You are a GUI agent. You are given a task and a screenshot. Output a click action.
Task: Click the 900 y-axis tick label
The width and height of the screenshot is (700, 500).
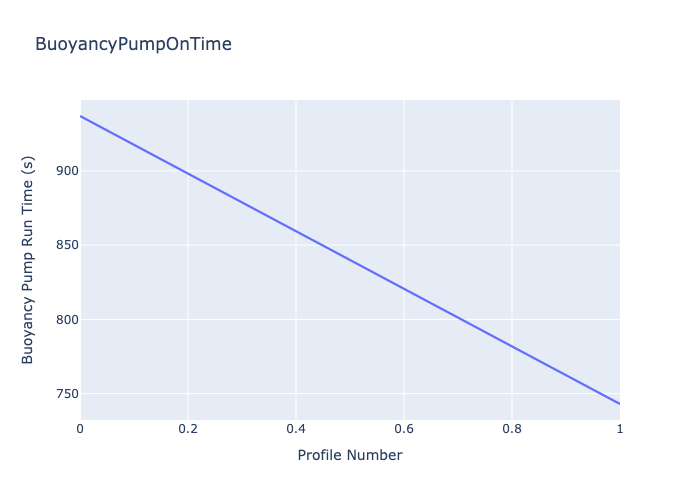(67, 171)
